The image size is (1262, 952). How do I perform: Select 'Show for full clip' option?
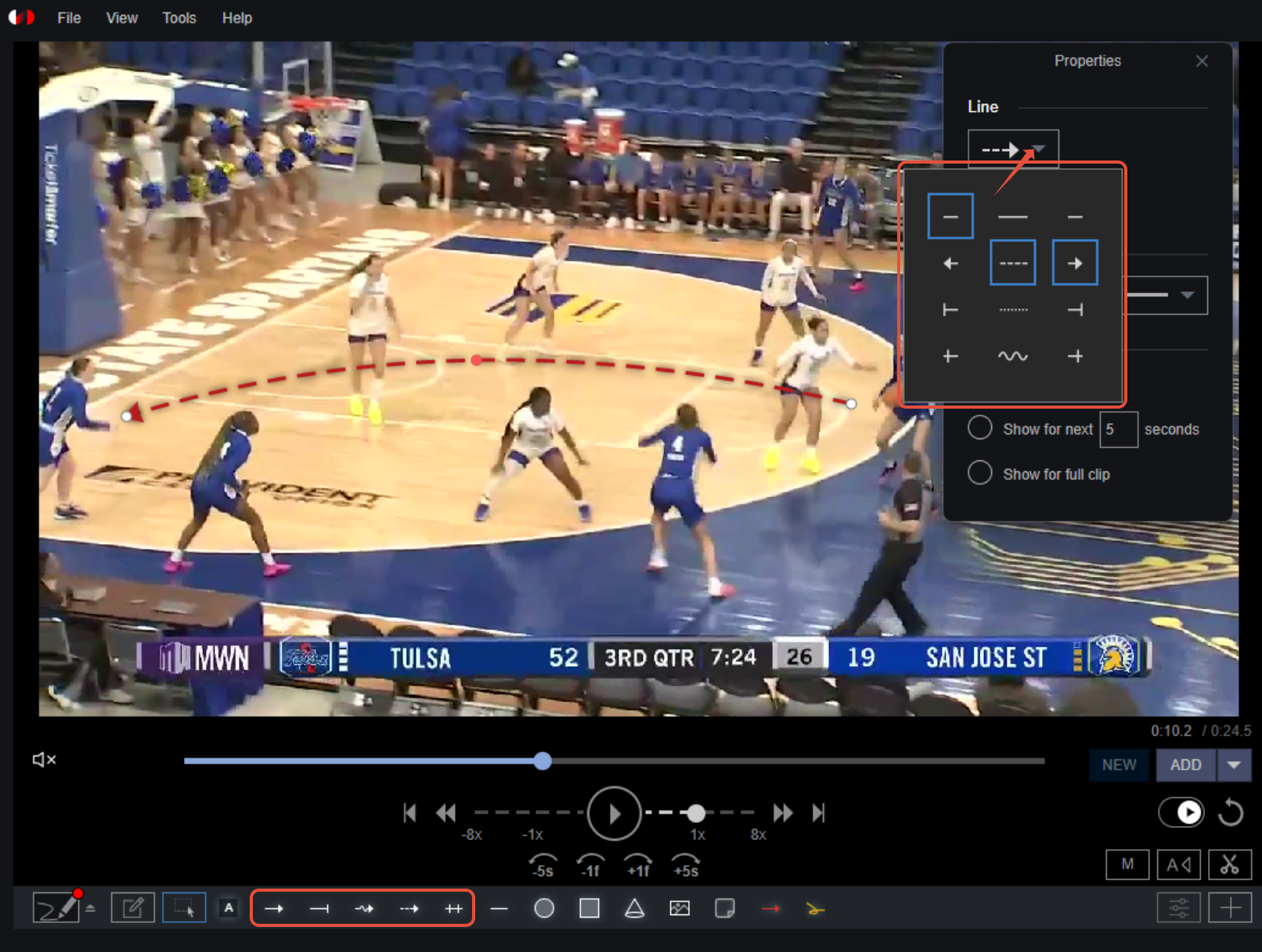tap(979, 474)
